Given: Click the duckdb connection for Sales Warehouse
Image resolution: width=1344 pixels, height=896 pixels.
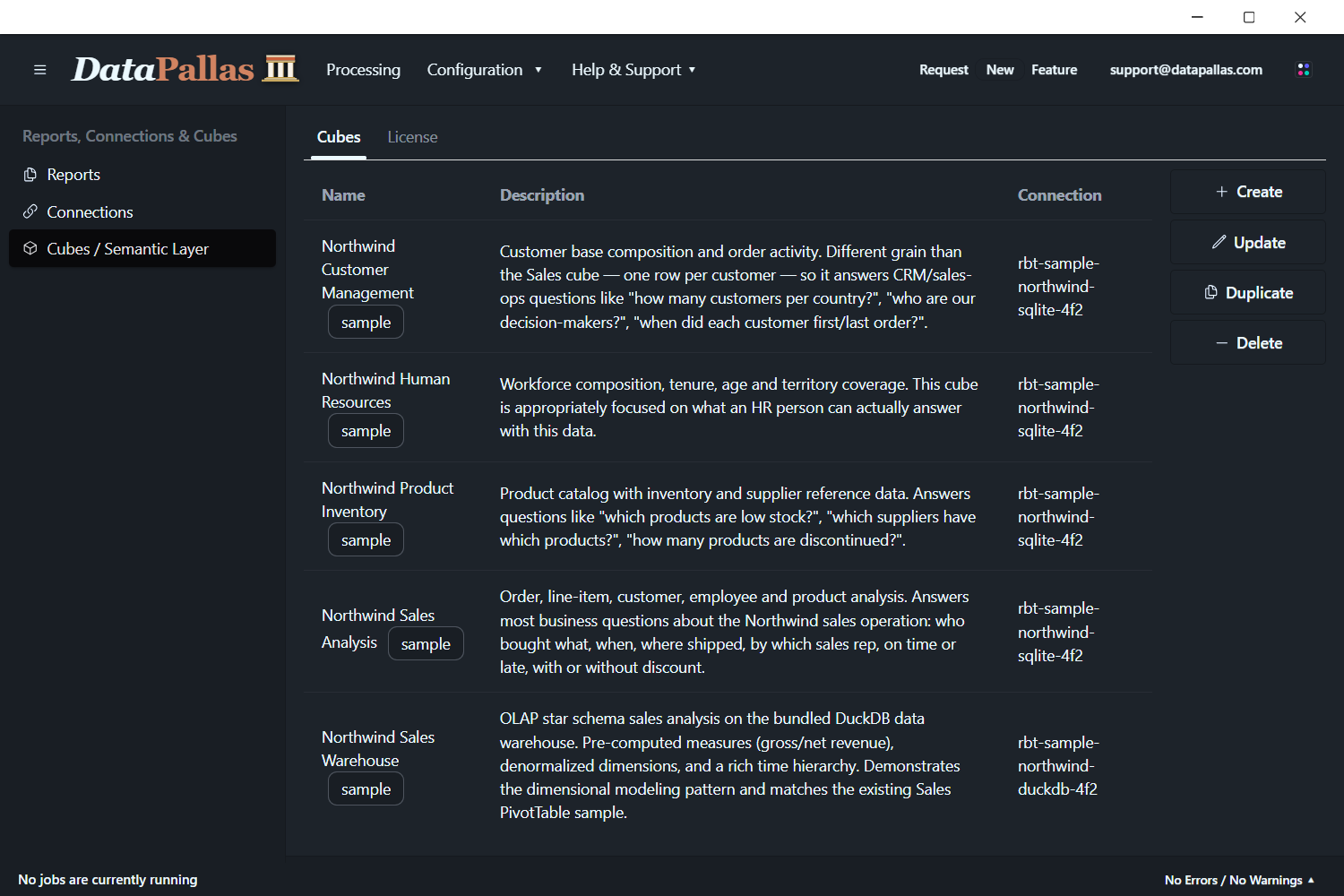Looking at the screenshot, I should 1058,766.
